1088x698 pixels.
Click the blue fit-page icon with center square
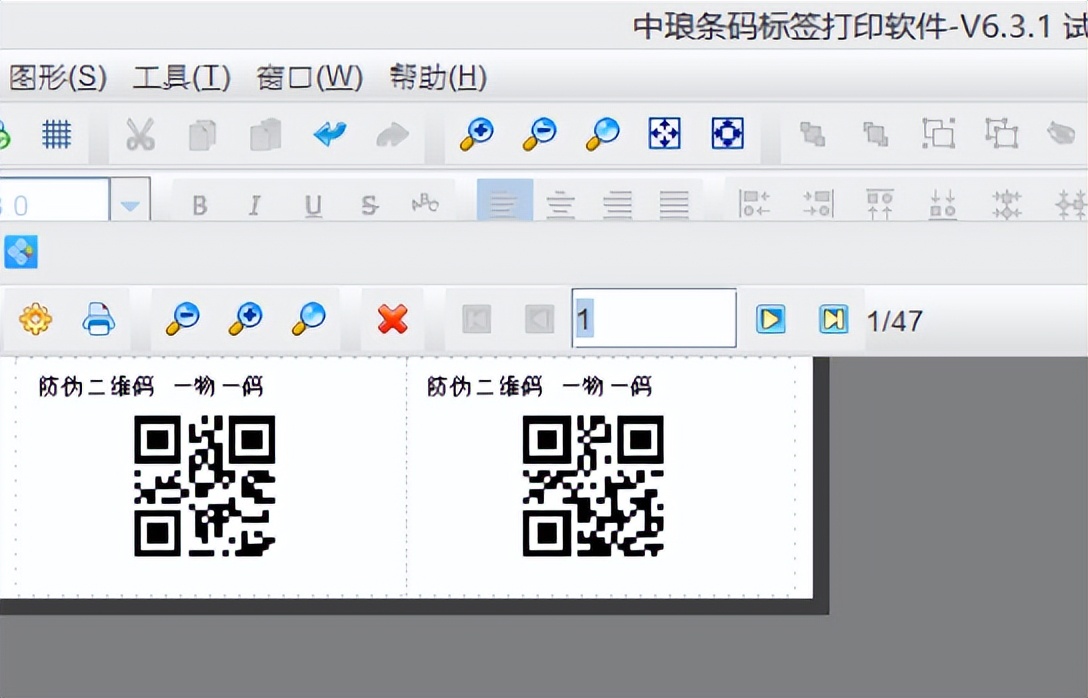728,133
